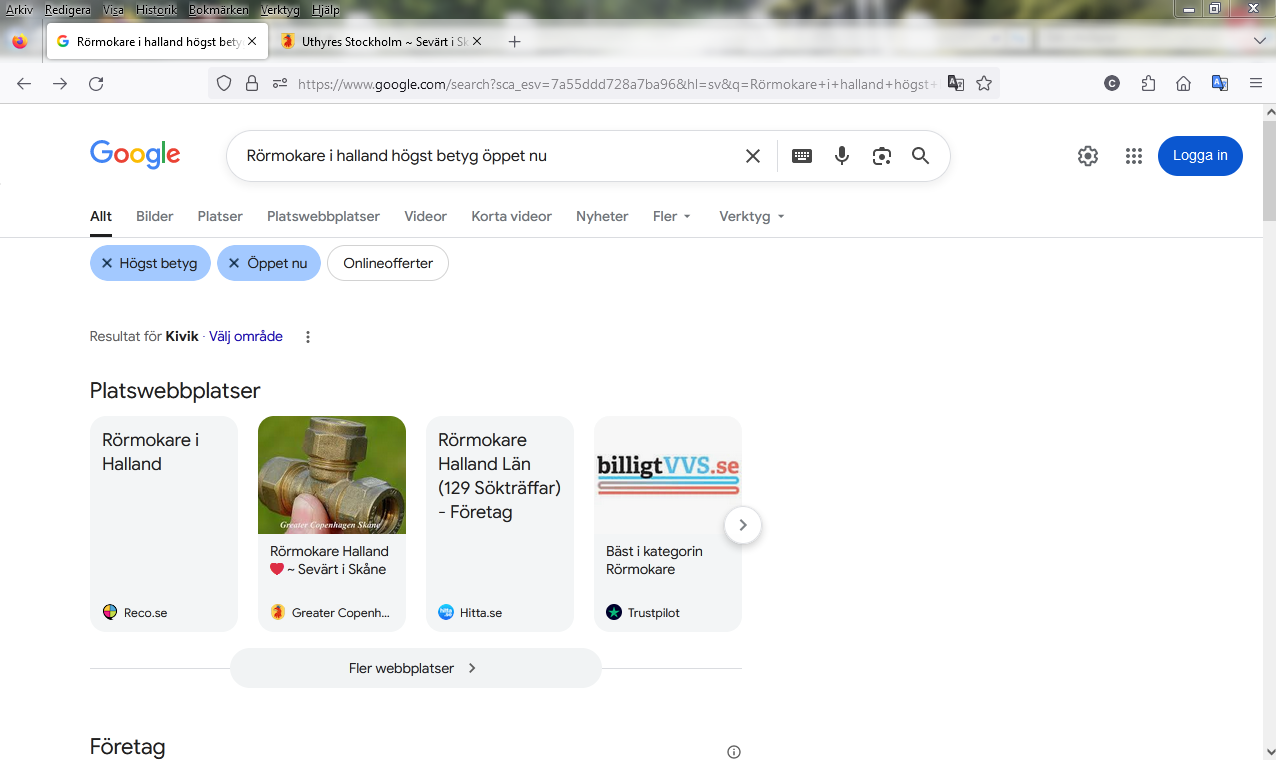
Task: Click the Google voice search microphone icon
Action: 842,156
